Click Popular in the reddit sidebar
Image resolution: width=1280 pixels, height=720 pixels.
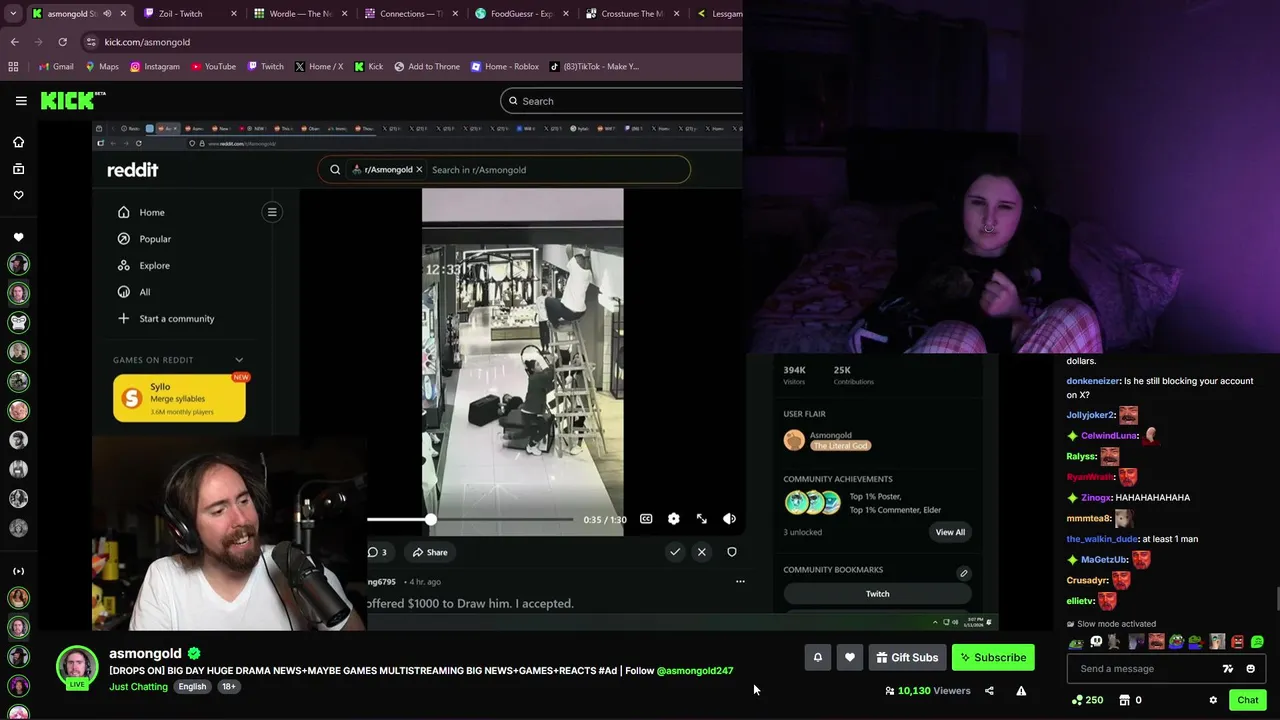click(x=144, y=239)
